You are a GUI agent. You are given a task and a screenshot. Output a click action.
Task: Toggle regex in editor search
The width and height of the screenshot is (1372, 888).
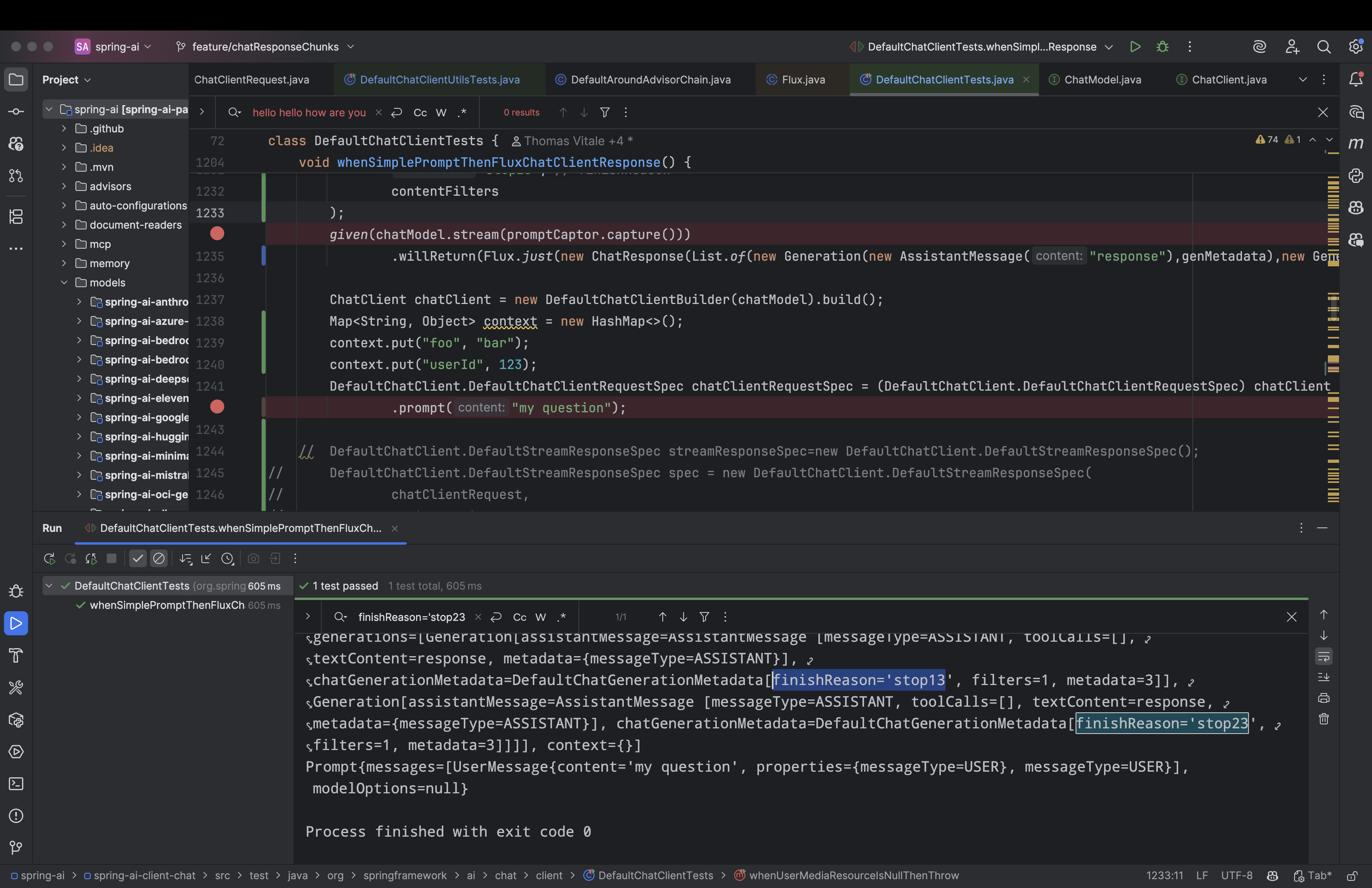[462, 112]
